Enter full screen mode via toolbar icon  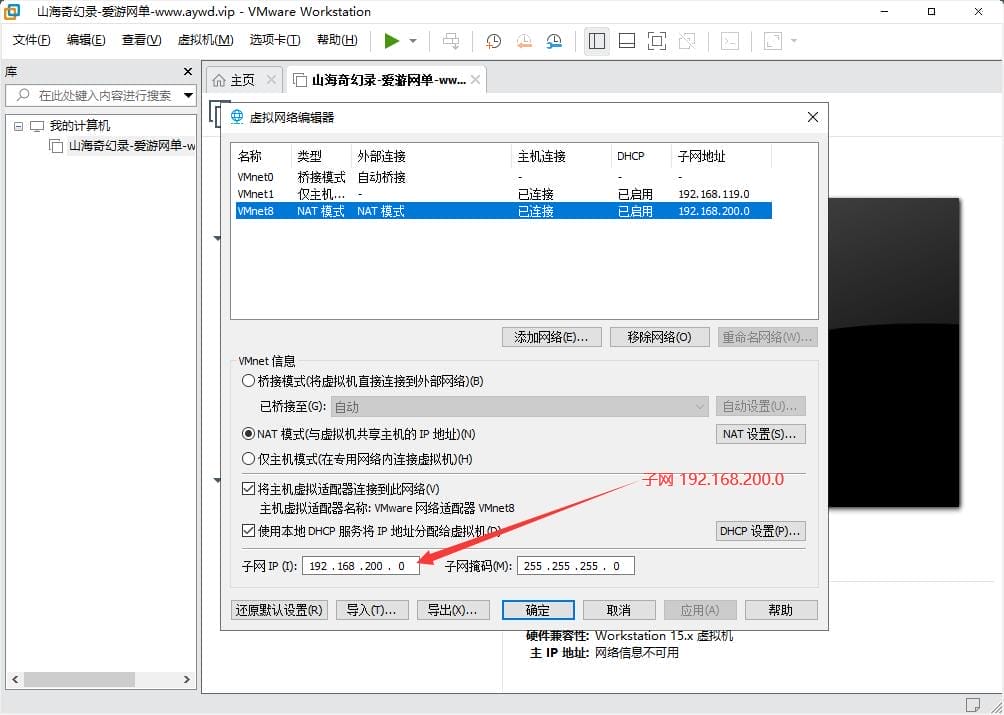tap(657, 41)
